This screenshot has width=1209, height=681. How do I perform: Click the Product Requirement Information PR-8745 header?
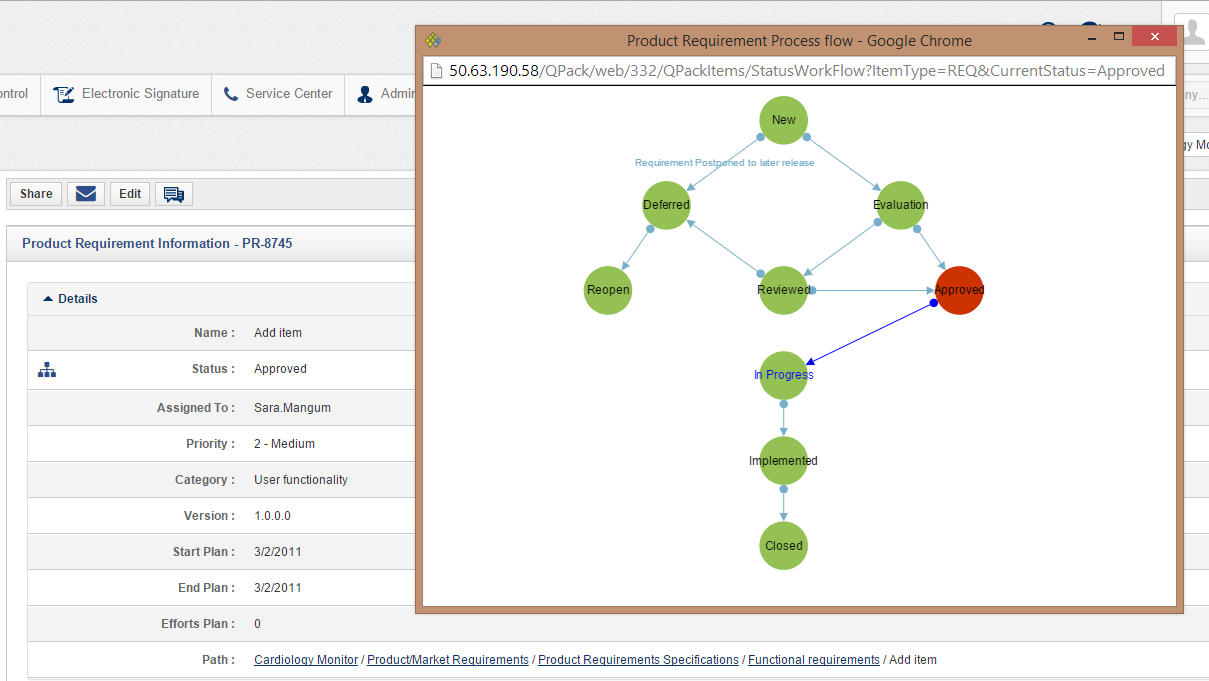click(157, 243)
